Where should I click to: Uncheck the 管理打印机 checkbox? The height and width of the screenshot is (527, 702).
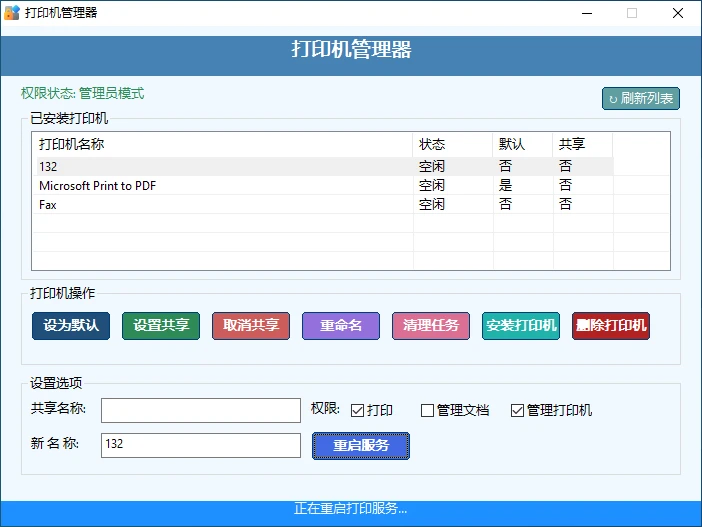point(517,410)
